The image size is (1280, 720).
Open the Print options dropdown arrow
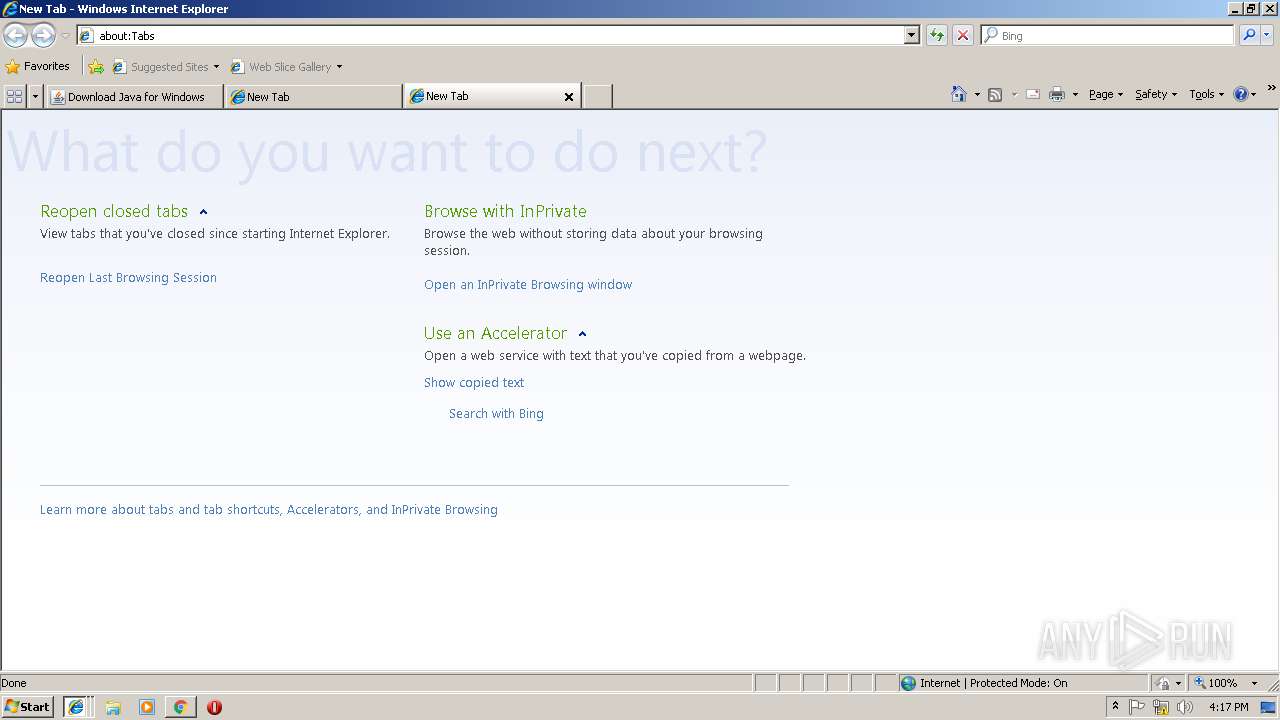pos(1075,95)
